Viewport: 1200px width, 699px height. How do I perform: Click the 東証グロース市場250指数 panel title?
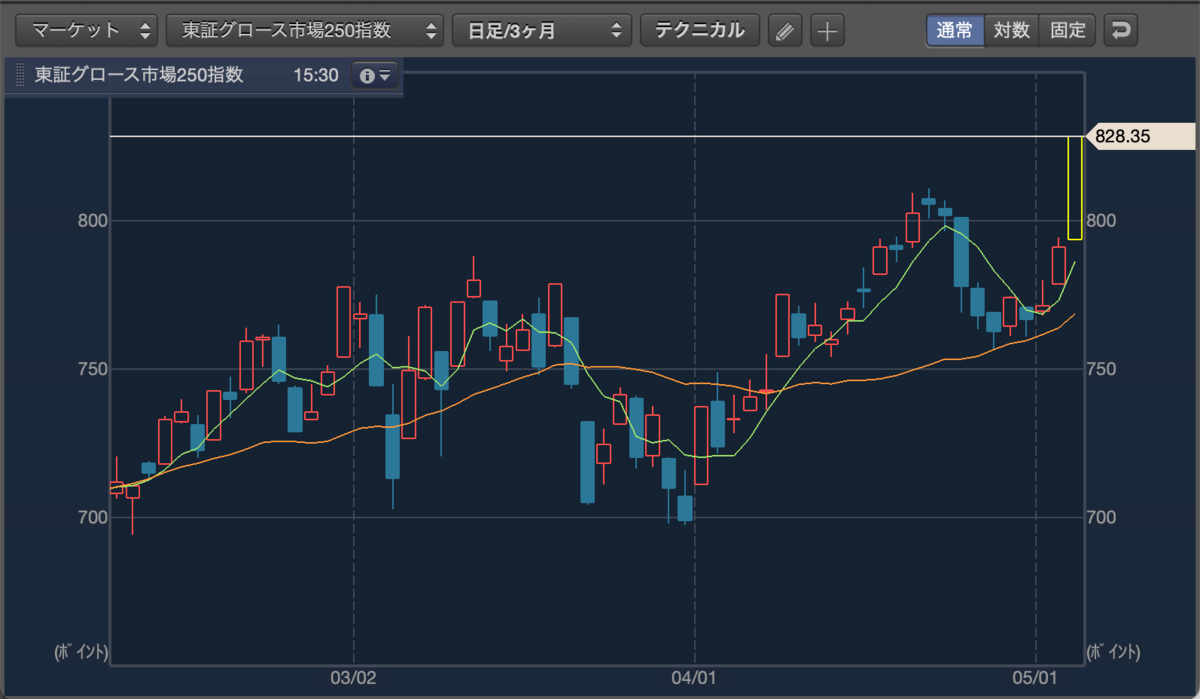pos(139,76)
